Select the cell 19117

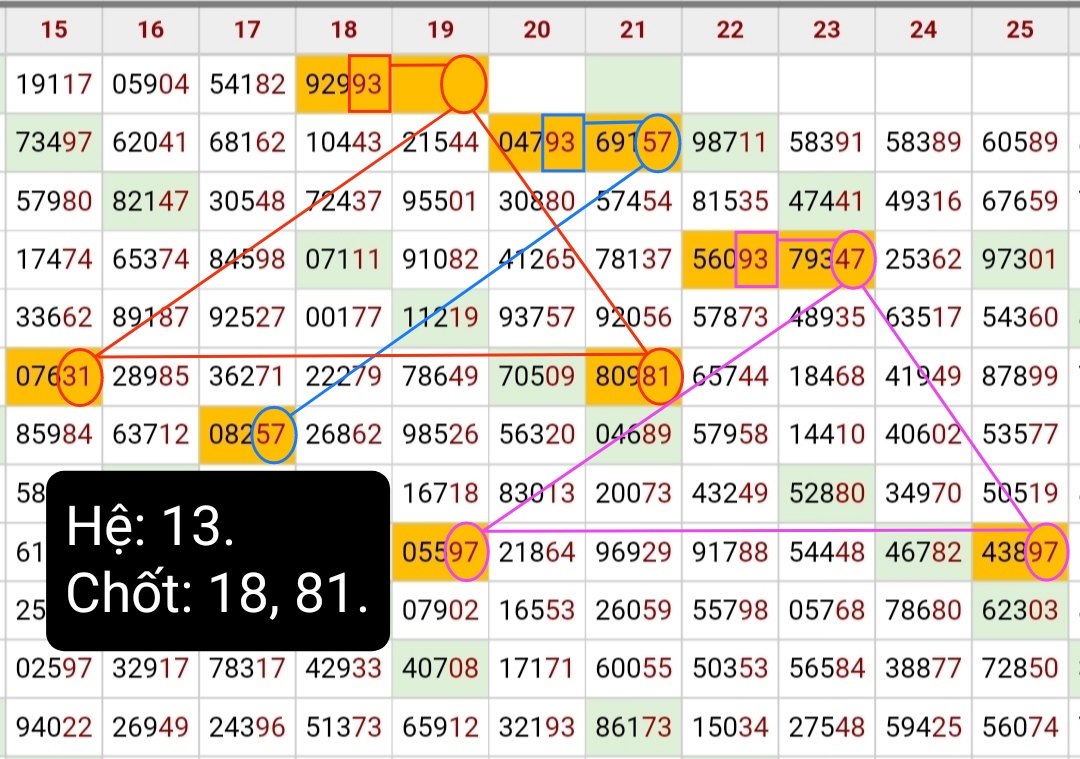(x=54, y=84)
